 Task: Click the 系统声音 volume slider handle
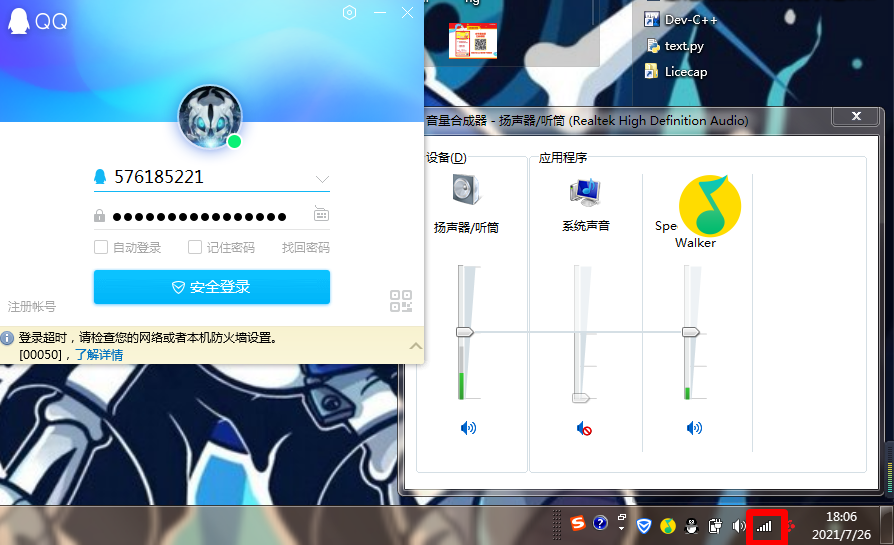click(580, 398)
